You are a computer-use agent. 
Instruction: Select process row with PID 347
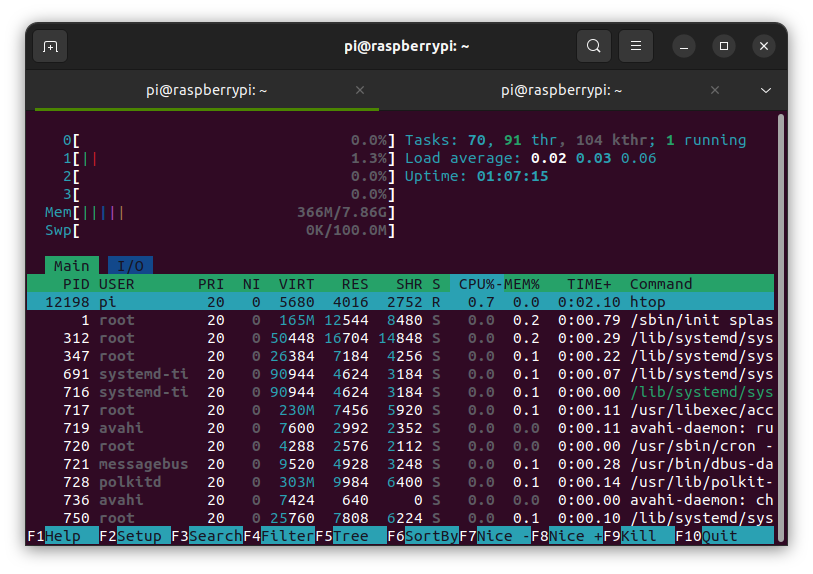400,356
